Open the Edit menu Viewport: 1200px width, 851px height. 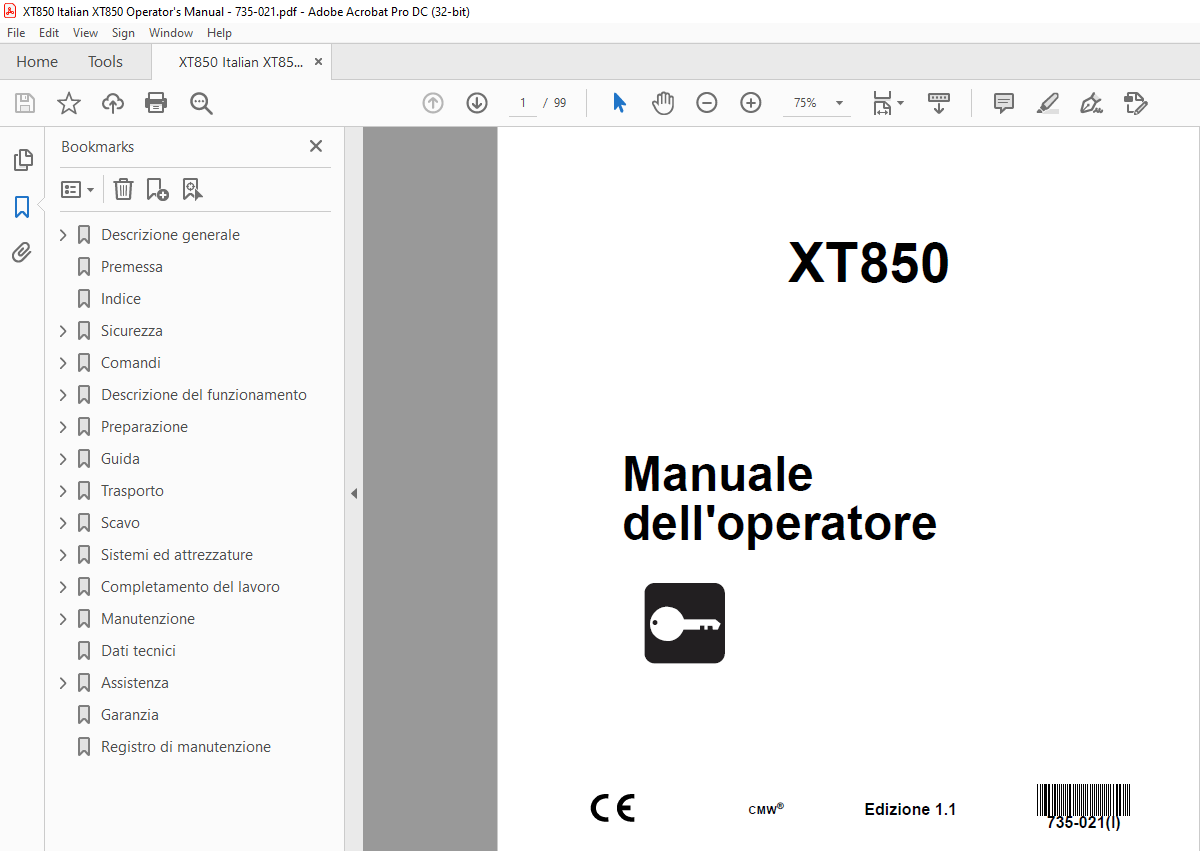[x=49, y=33]
